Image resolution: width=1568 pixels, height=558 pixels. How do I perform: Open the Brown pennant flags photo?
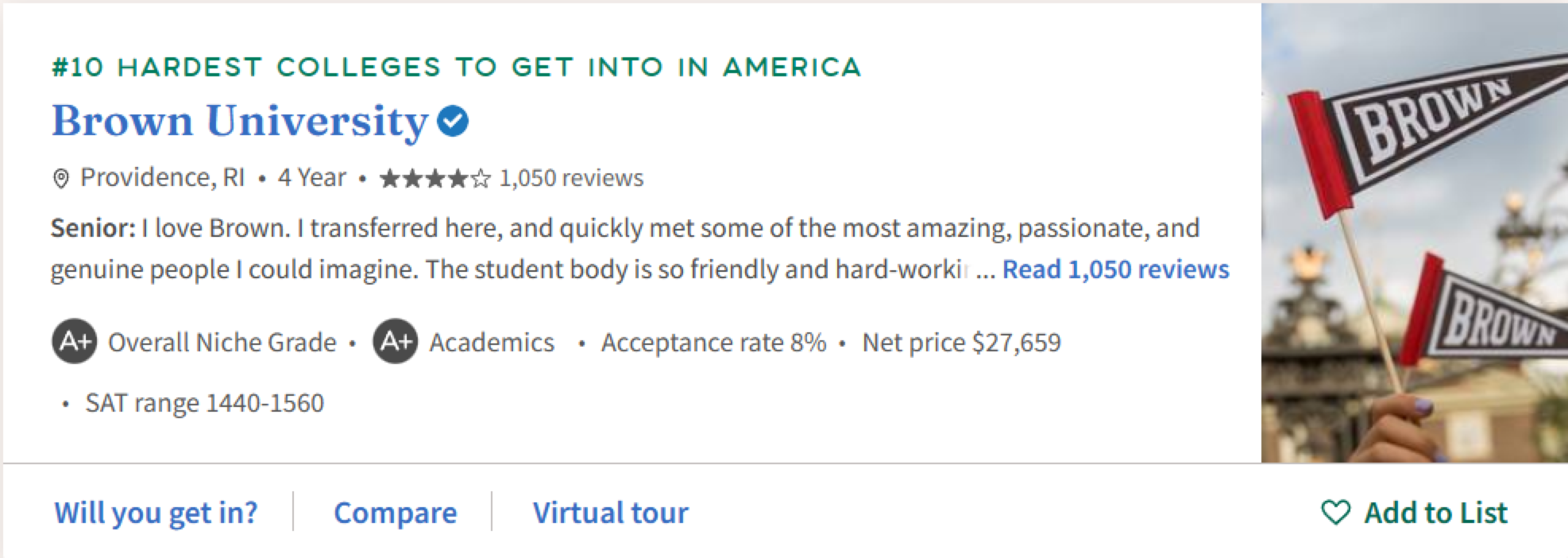click(1414, 233)
